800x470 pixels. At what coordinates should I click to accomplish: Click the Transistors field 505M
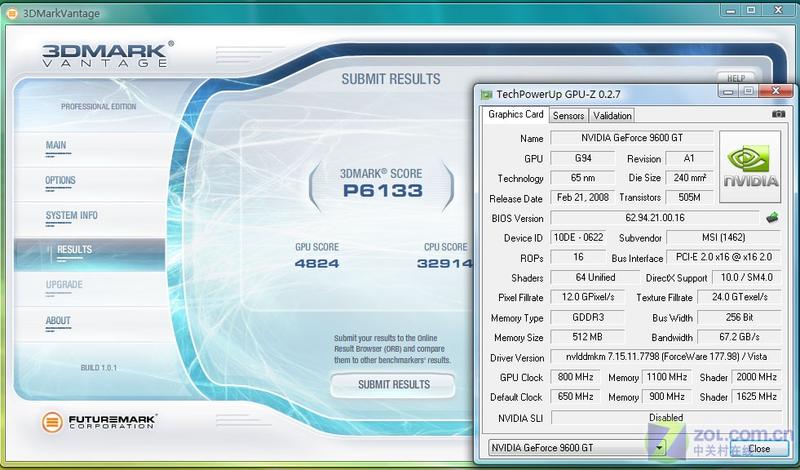689,197
